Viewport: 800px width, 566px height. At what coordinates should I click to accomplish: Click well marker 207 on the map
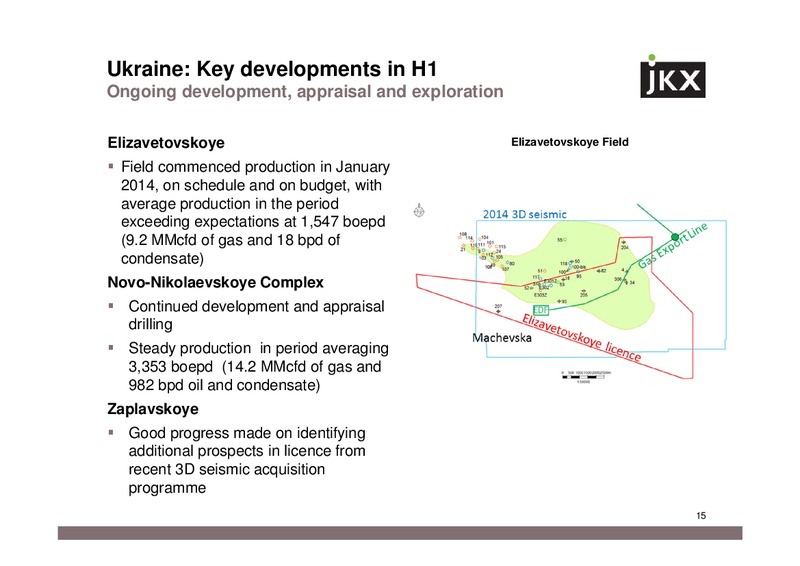point(498,309)
